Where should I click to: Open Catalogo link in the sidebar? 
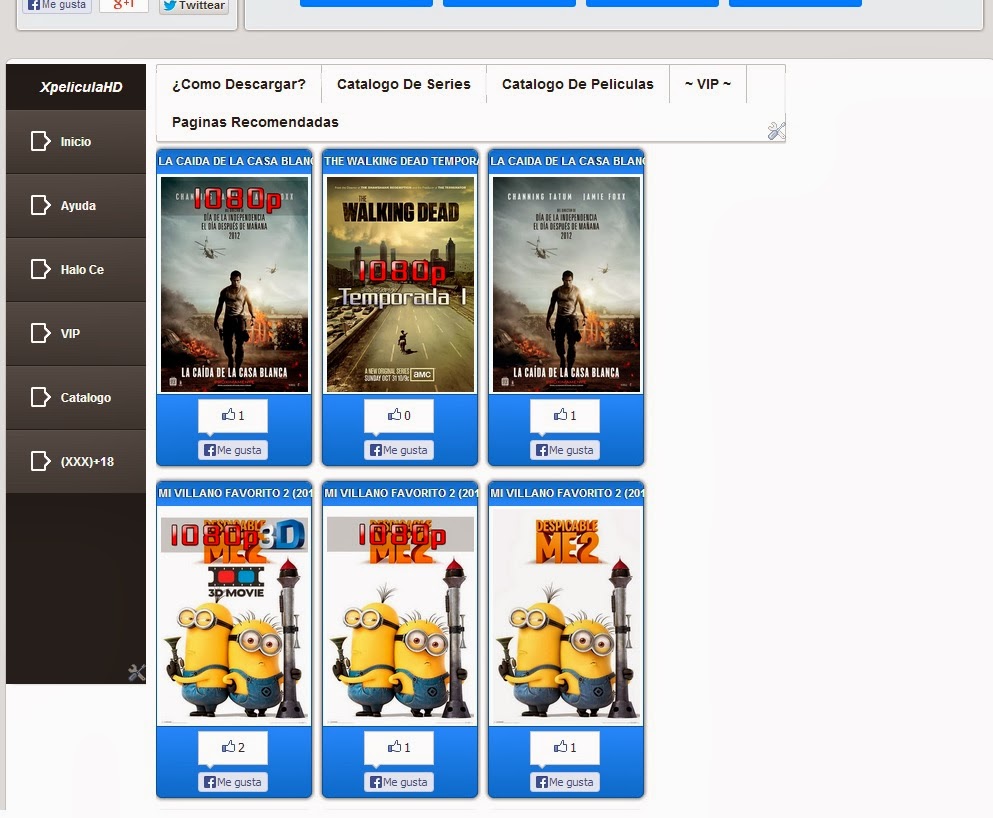coord(76,398)
